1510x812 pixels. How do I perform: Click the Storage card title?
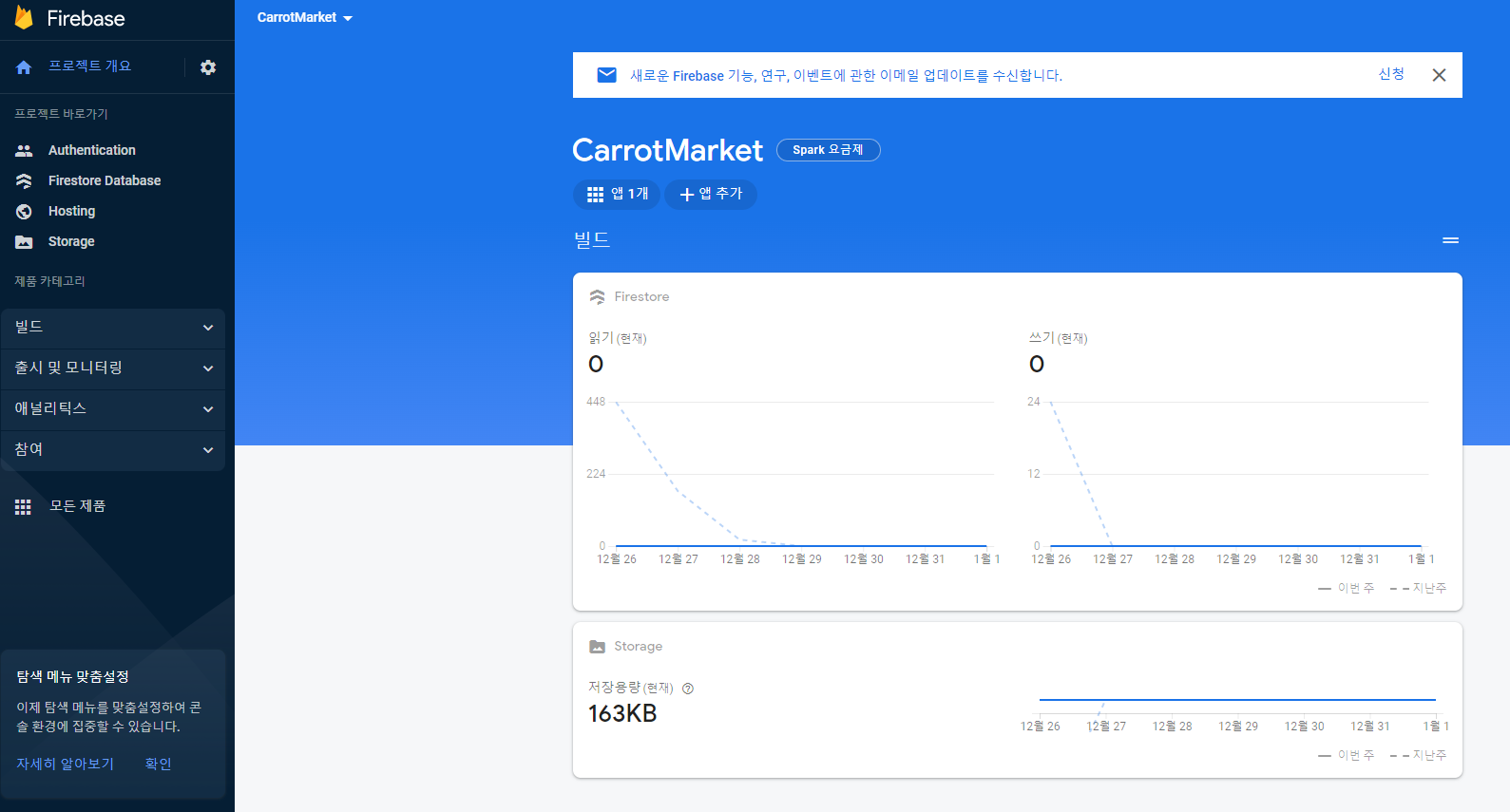pyautogui.click(x=638, y=647)
